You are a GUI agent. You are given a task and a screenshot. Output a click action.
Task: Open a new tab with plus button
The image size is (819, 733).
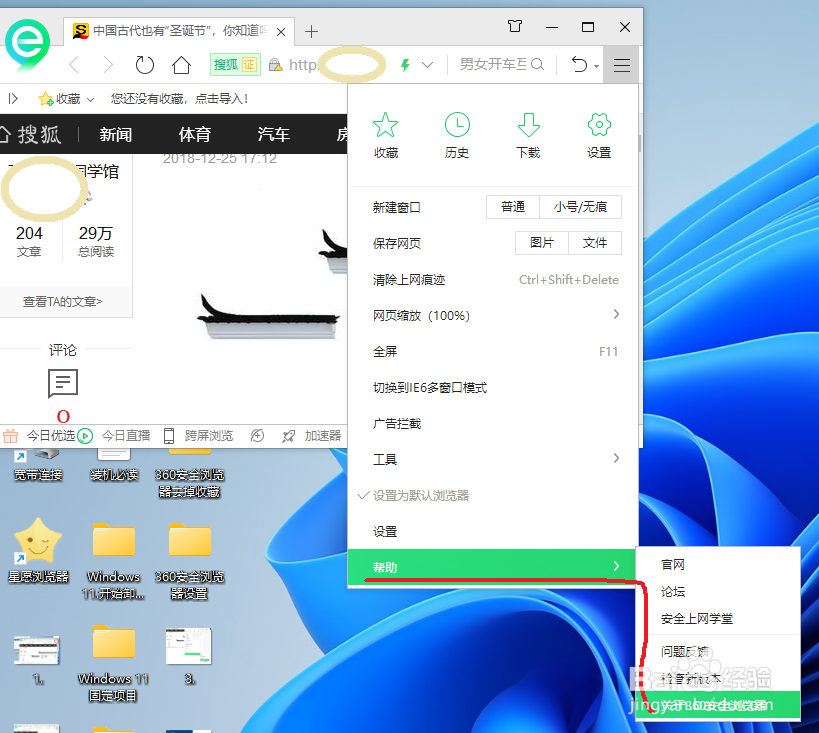[x=311, y=31]
